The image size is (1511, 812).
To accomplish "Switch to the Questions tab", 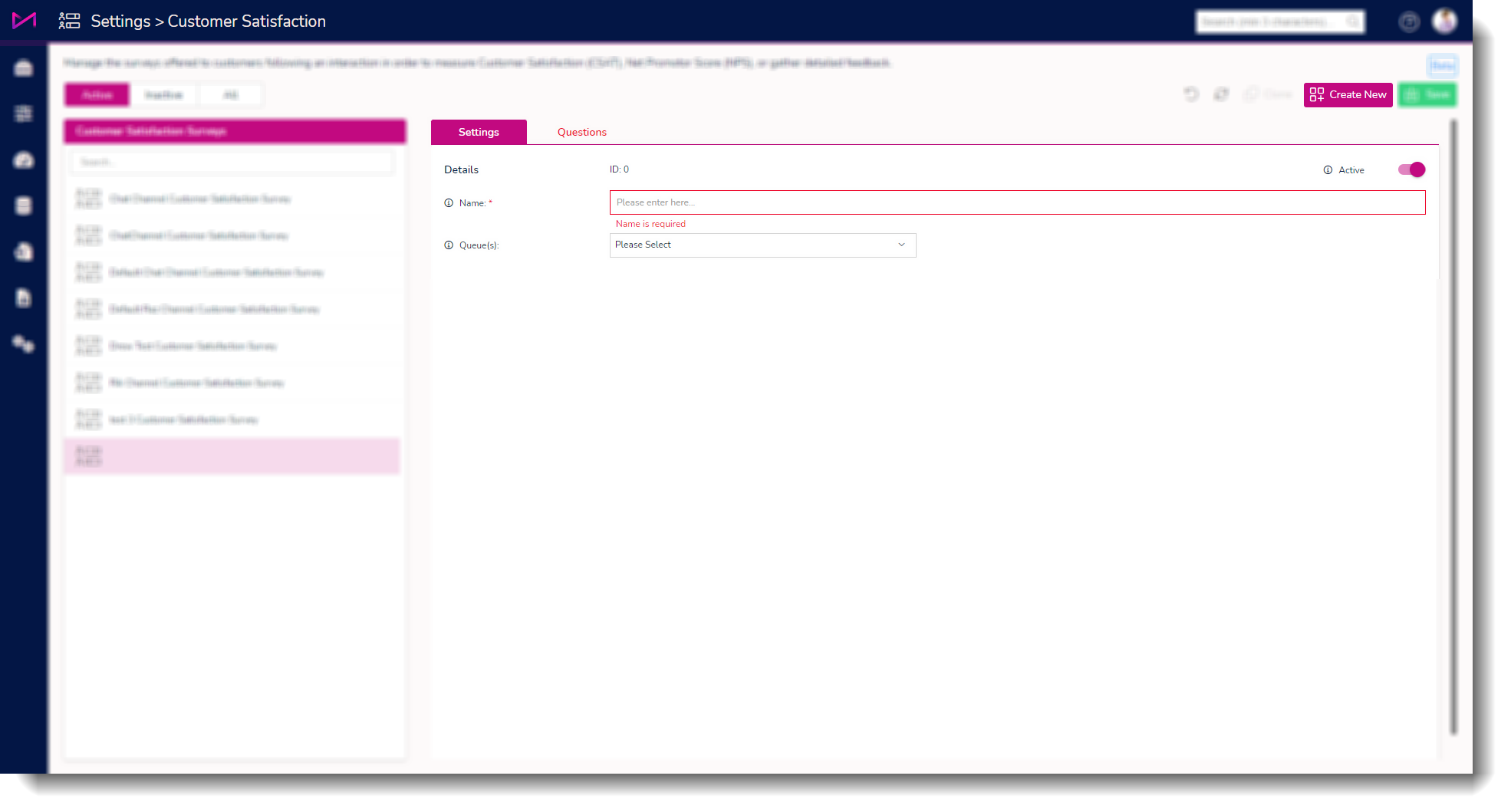I will (581, 132).
